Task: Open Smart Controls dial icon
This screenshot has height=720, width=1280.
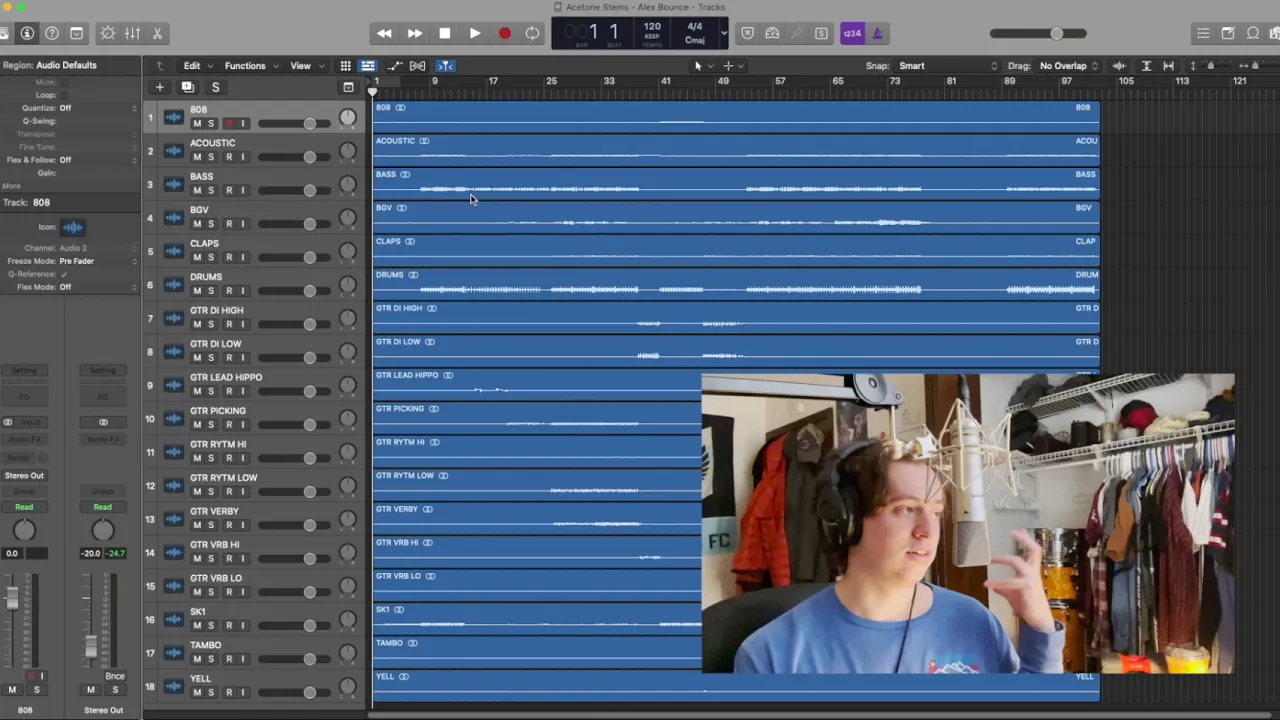Action: (x=108, y=33)
